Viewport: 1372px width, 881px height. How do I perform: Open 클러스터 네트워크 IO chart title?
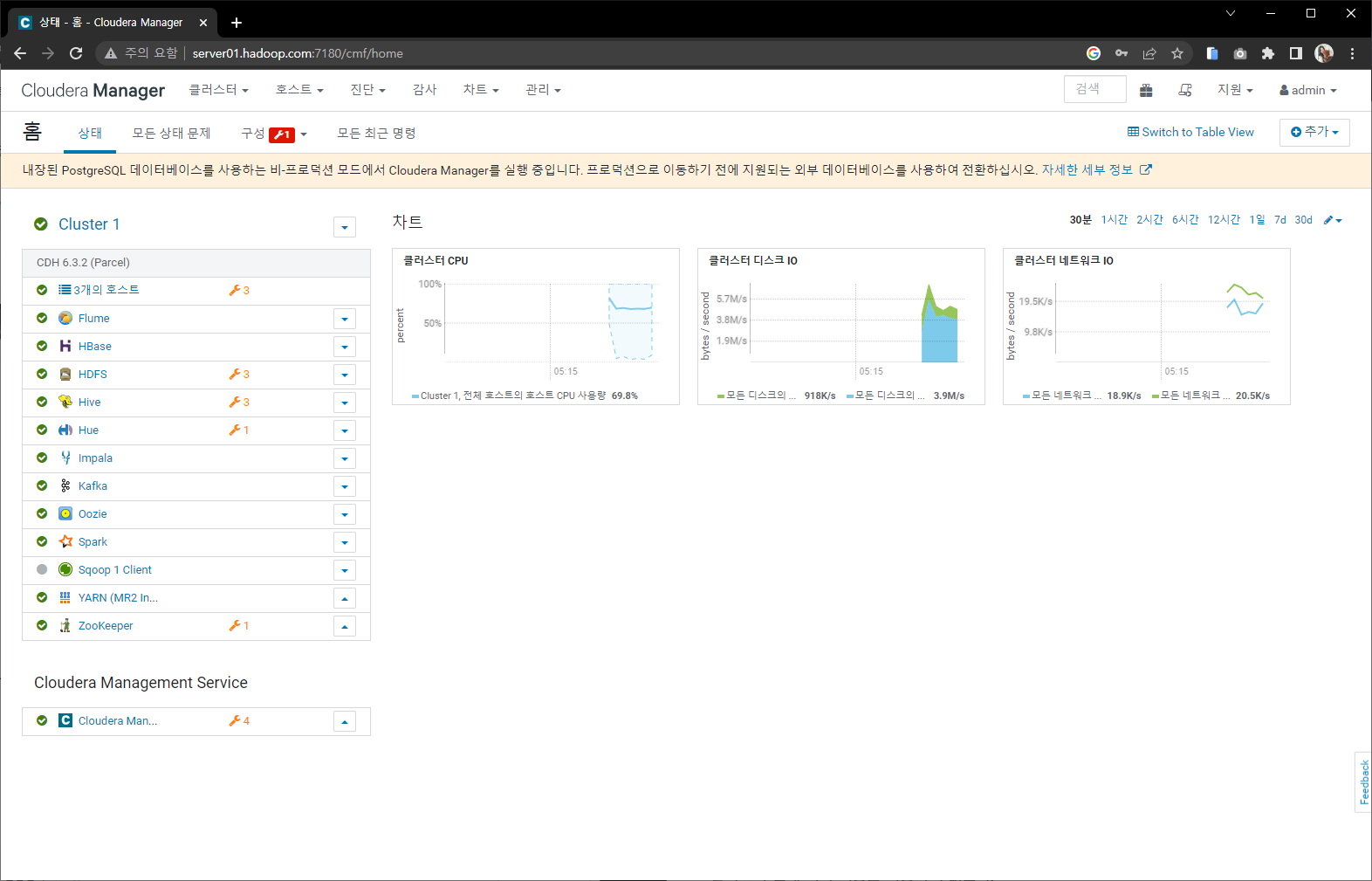pyautogui.click(x=1064, y=260)
